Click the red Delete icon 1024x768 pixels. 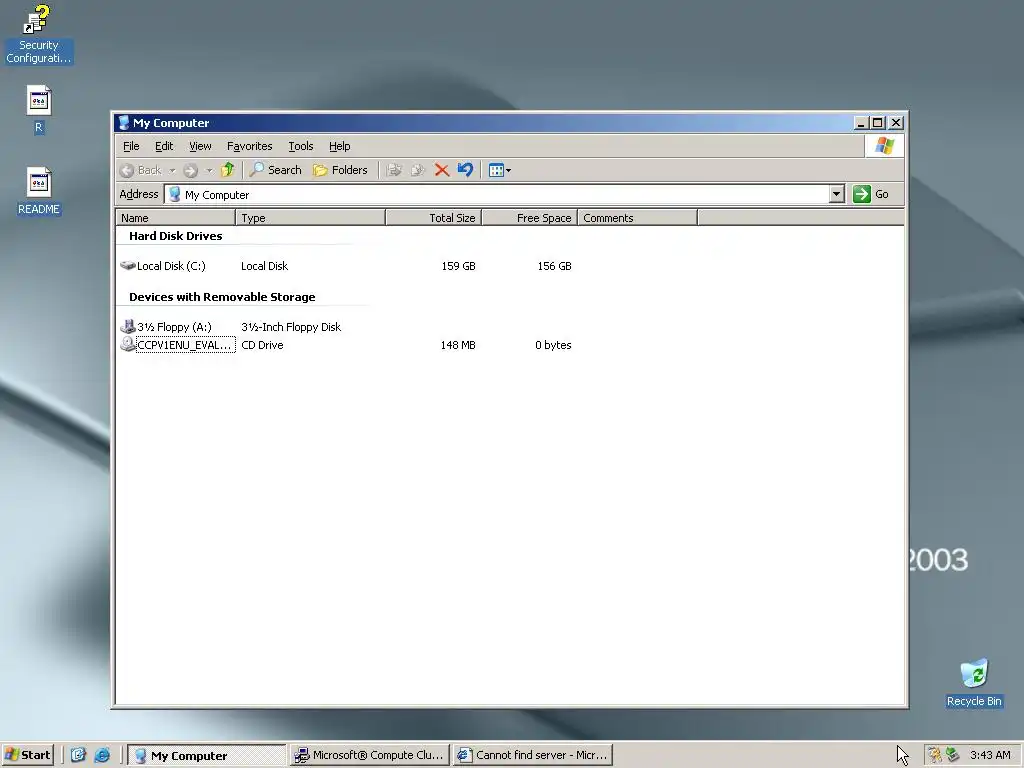tap(442, 170)
